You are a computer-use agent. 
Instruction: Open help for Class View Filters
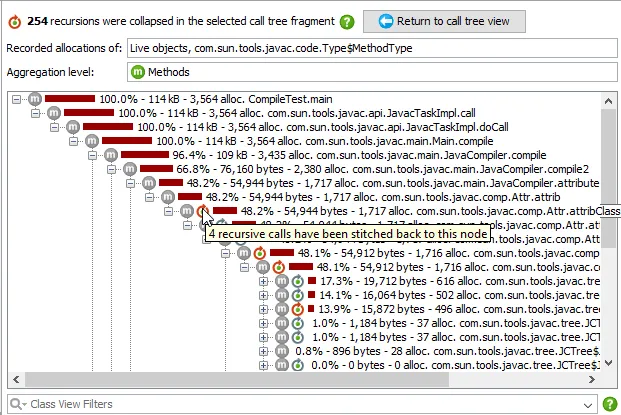[x=610, y=404]
